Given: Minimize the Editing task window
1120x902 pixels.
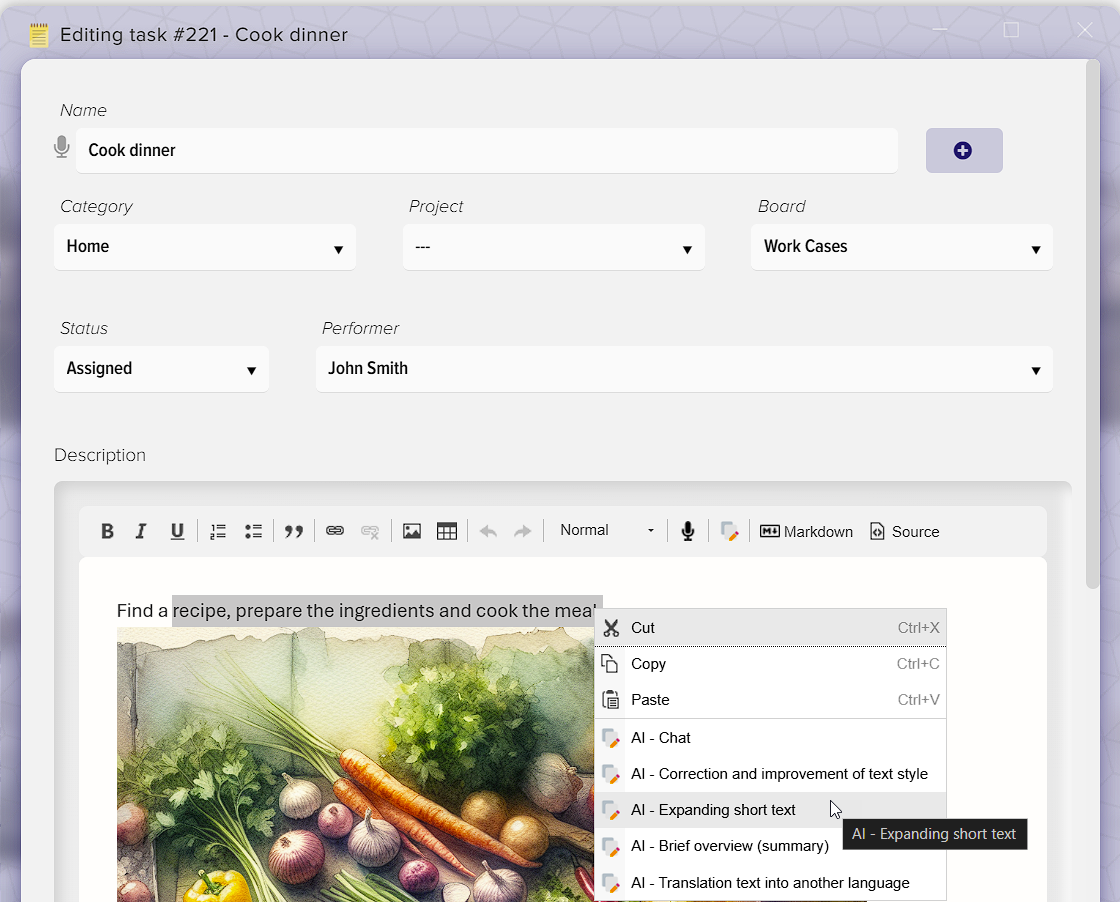Looking at the screenshot, I should 940,30.
